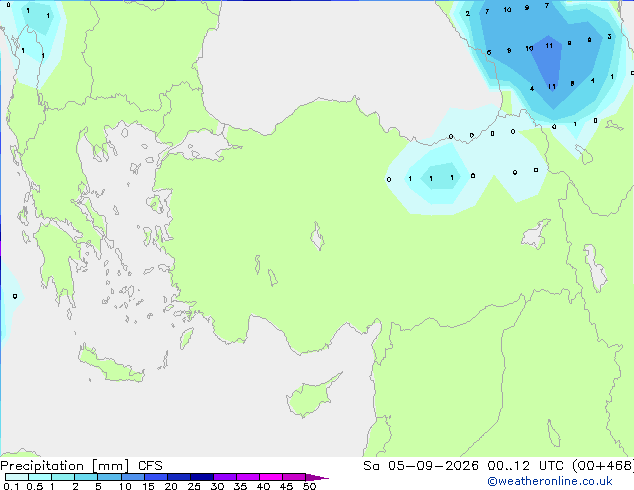The height and width of the screenshot is (490, 634).
Task: Click the 2-5 mm cyan legend swatch
Action: pyautogui.click(x=86, y=477)
